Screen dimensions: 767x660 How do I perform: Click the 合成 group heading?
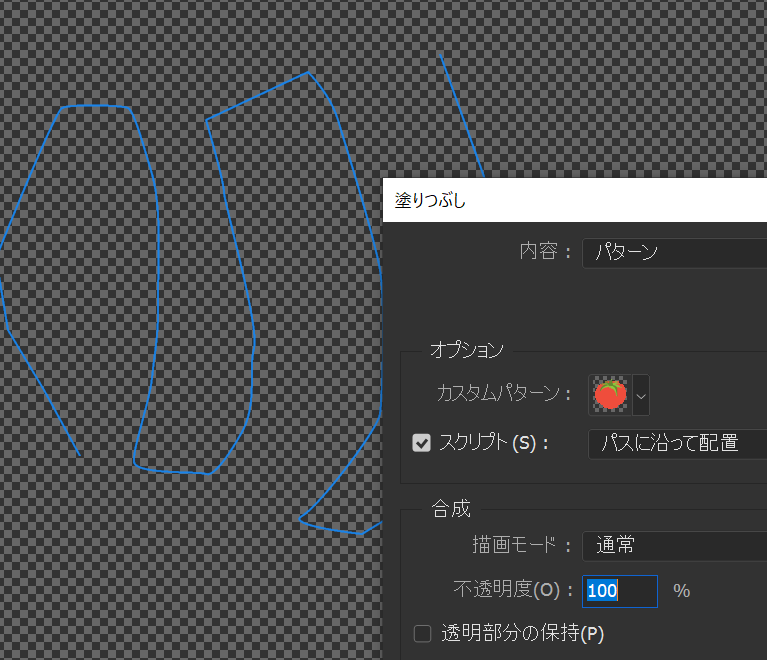click(x=451, y=509)
